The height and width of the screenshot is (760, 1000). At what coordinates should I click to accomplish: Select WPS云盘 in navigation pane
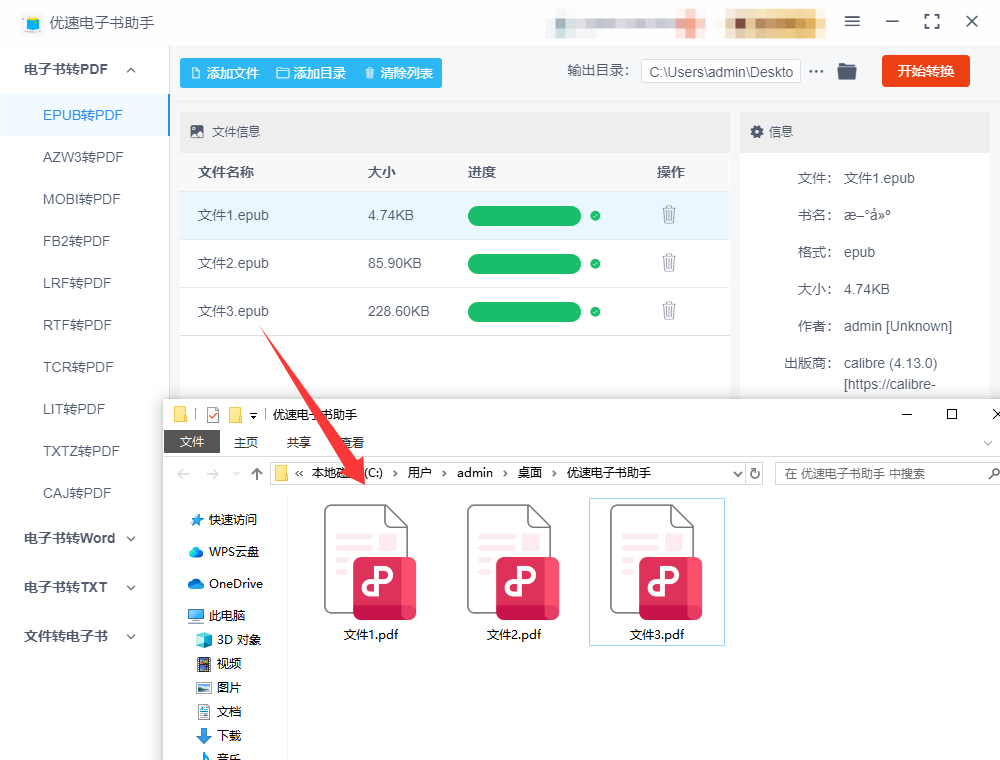pos(224,552)
